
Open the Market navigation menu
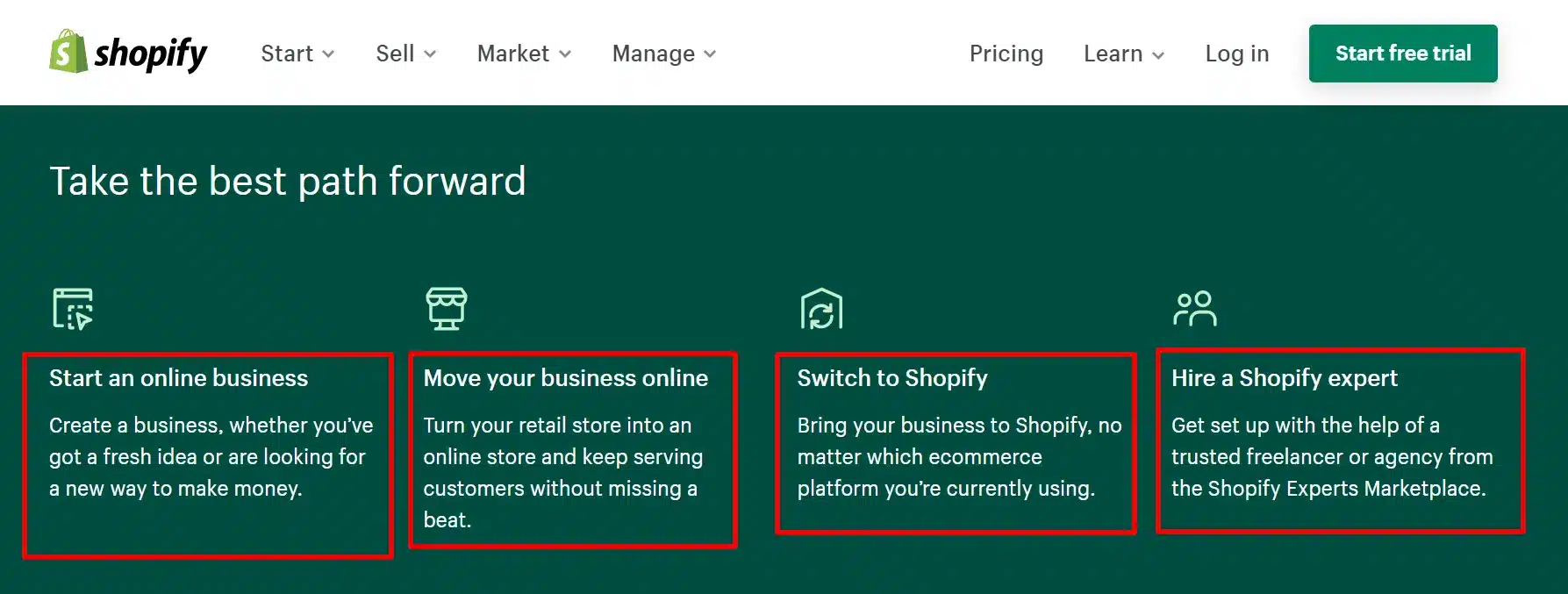(x=524, y=54)
